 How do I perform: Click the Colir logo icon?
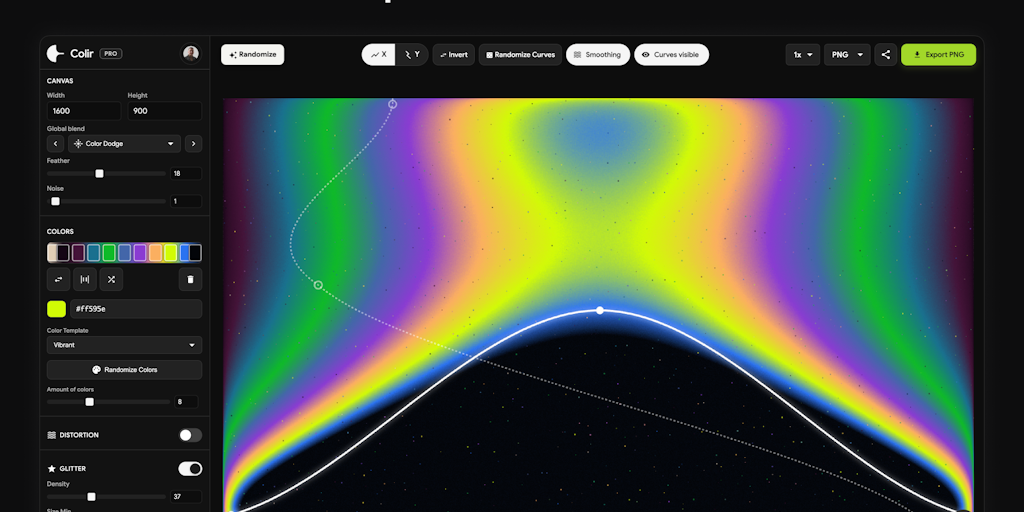[x=55, y=54]
